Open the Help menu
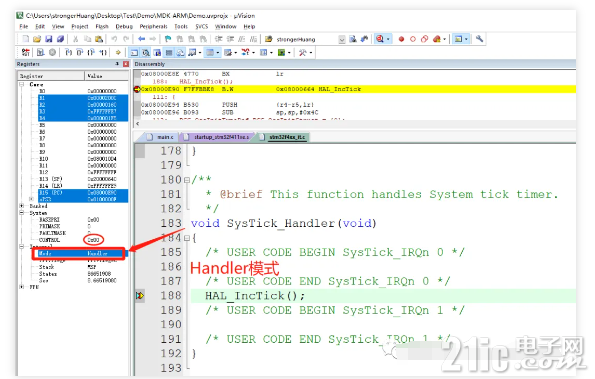 coord(249,26)
